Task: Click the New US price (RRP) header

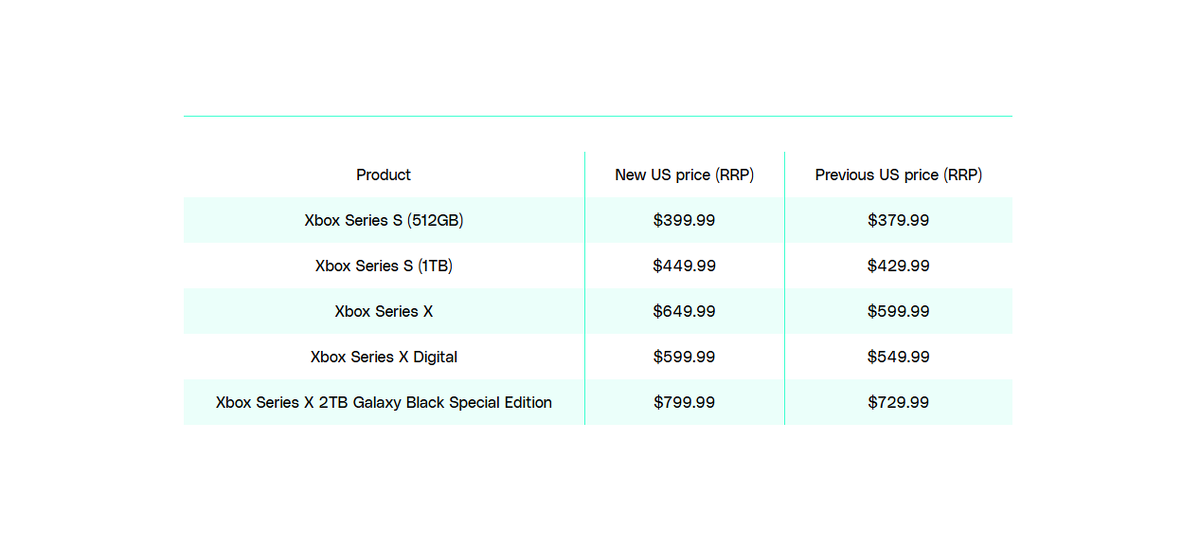Action: (x=684, y=175)
